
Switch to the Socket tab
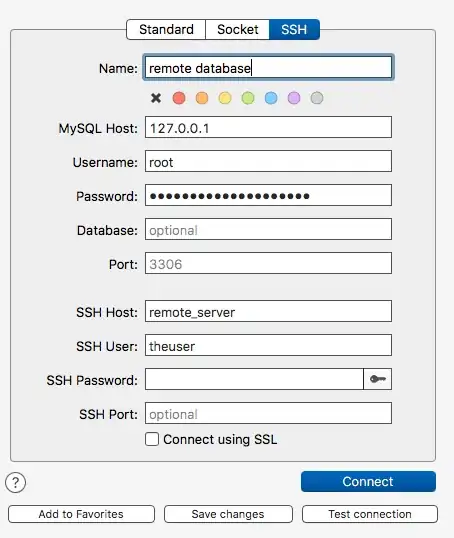[x=237, y=30]
